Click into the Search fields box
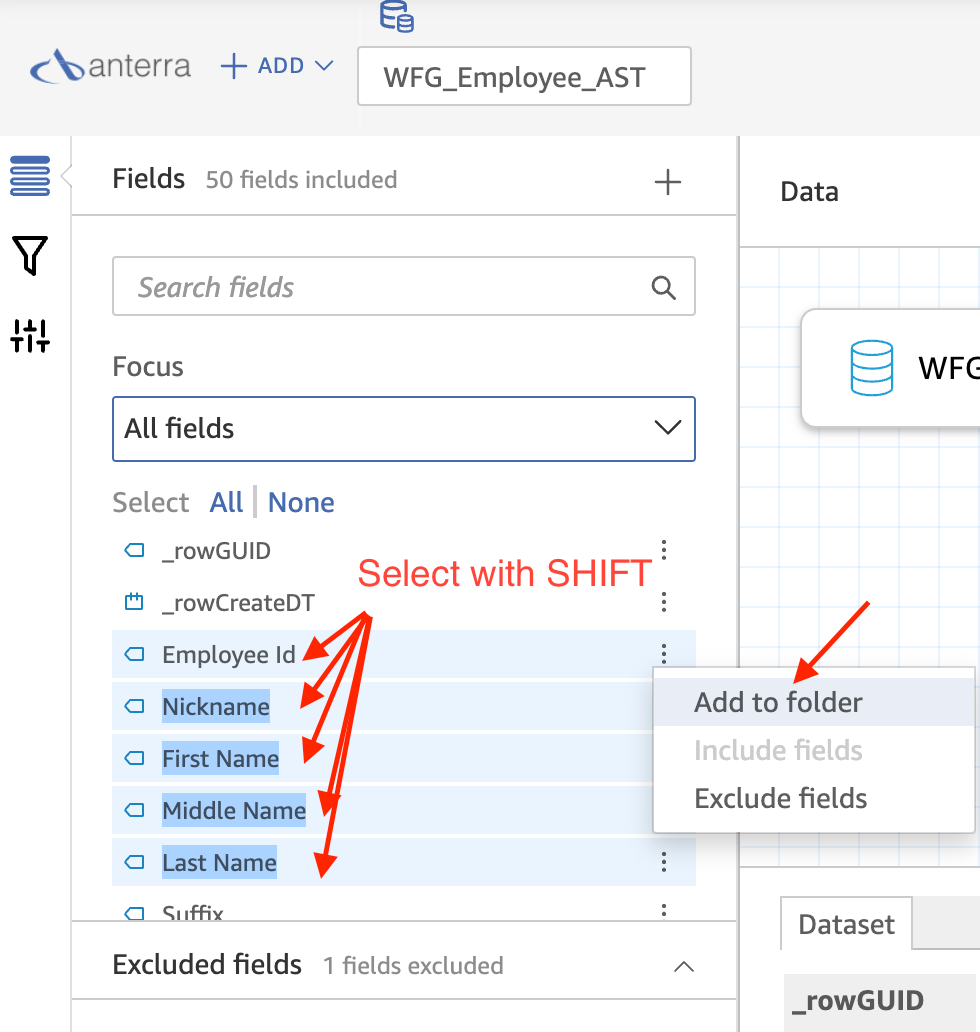 click(404, 286)
